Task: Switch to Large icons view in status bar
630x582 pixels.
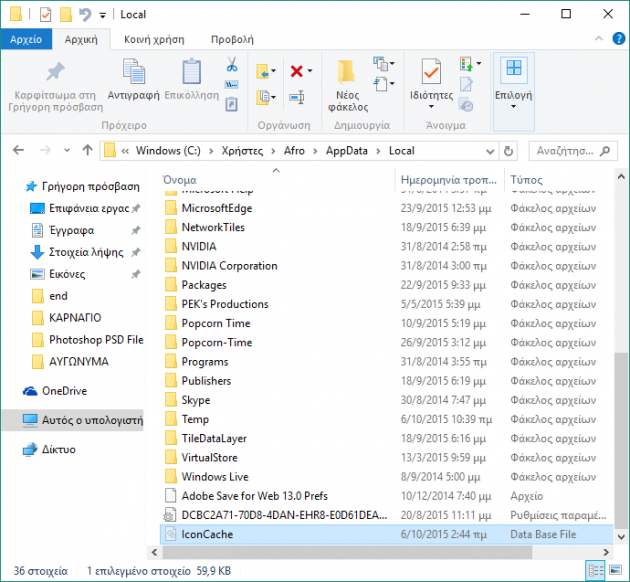Action: pos(615,570)
